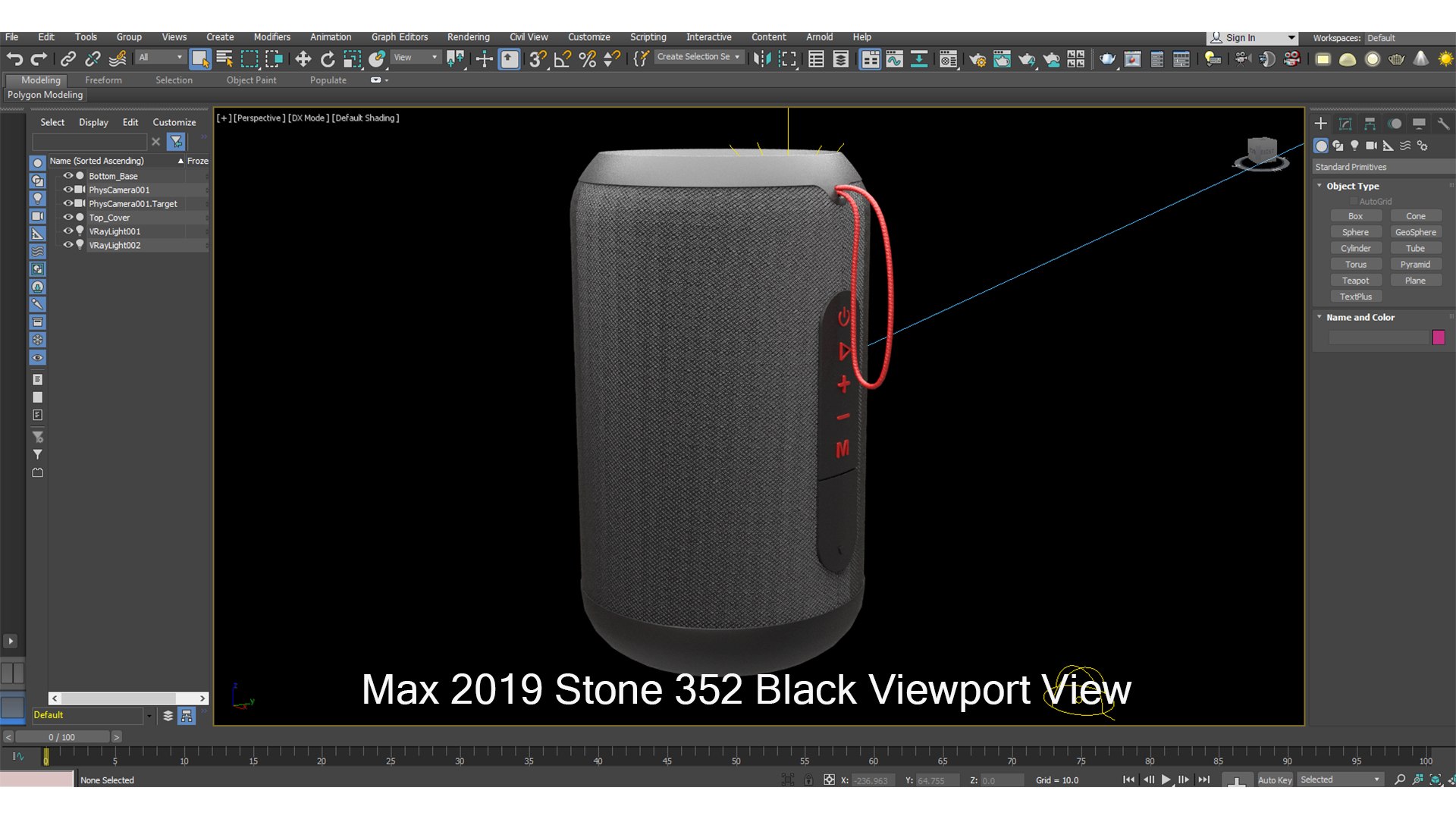Image resolution: width=1456 pixels, height=819 pixels.
Task: Activate the Select and Rotate tool
Action: point(328,58)
